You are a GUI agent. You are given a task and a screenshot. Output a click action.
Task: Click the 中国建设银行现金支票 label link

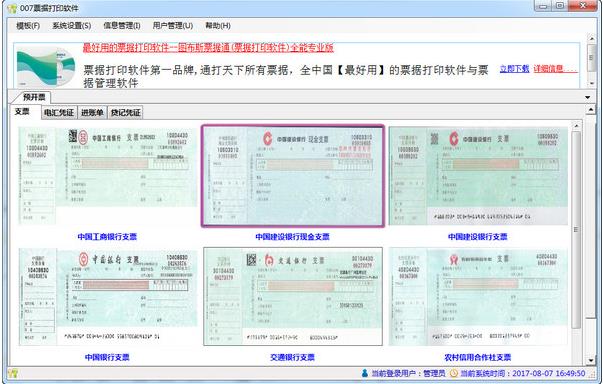293,237
